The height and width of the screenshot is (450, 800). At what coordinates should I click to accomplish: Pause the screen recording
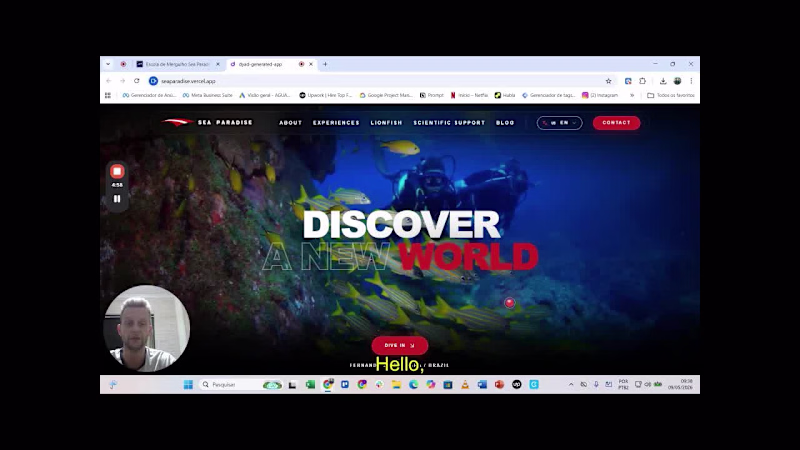coord(117,199)
